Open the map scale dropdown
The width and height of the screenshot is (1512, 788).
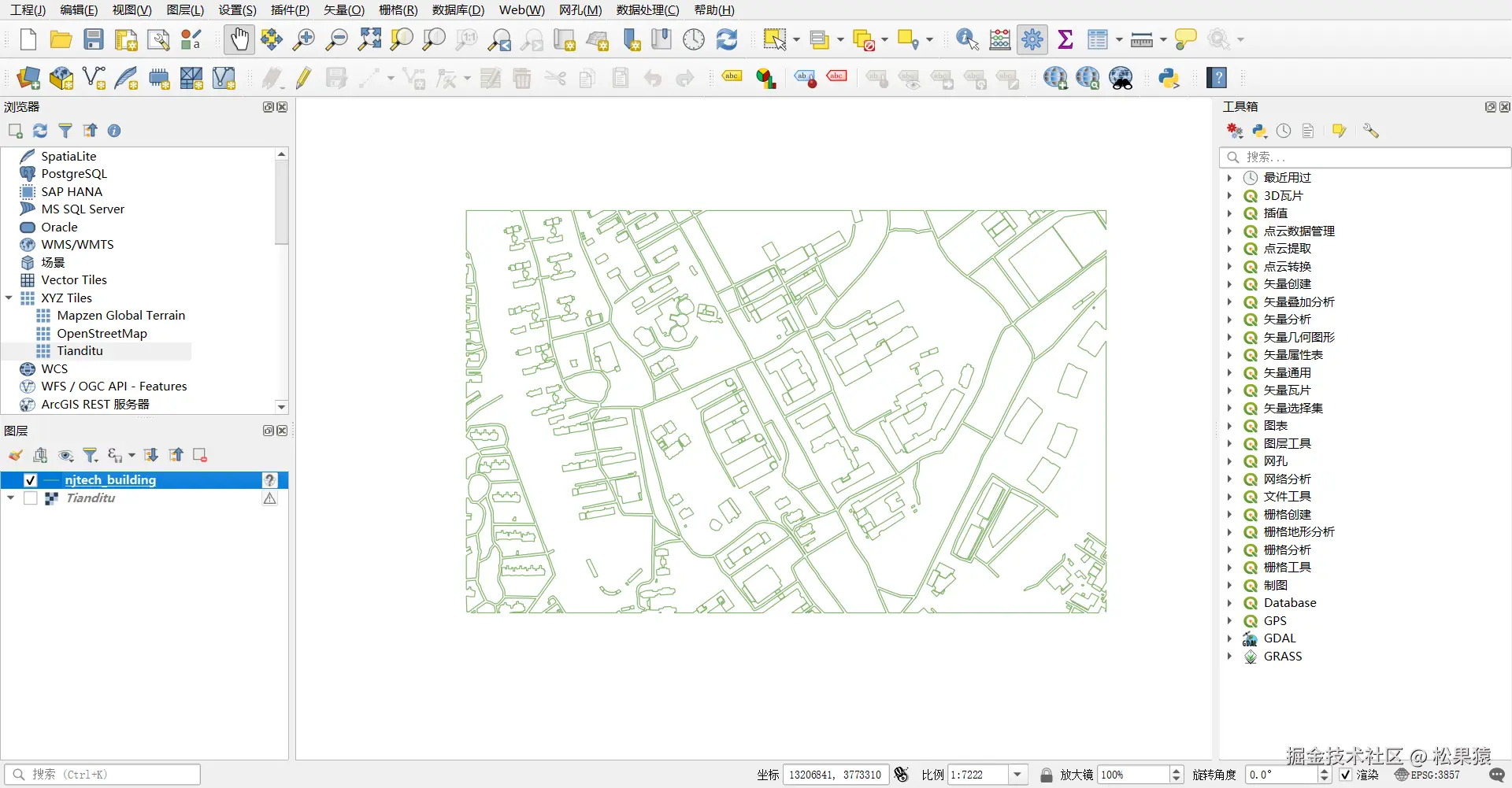pyautogui.click(x=1017, y=775)
